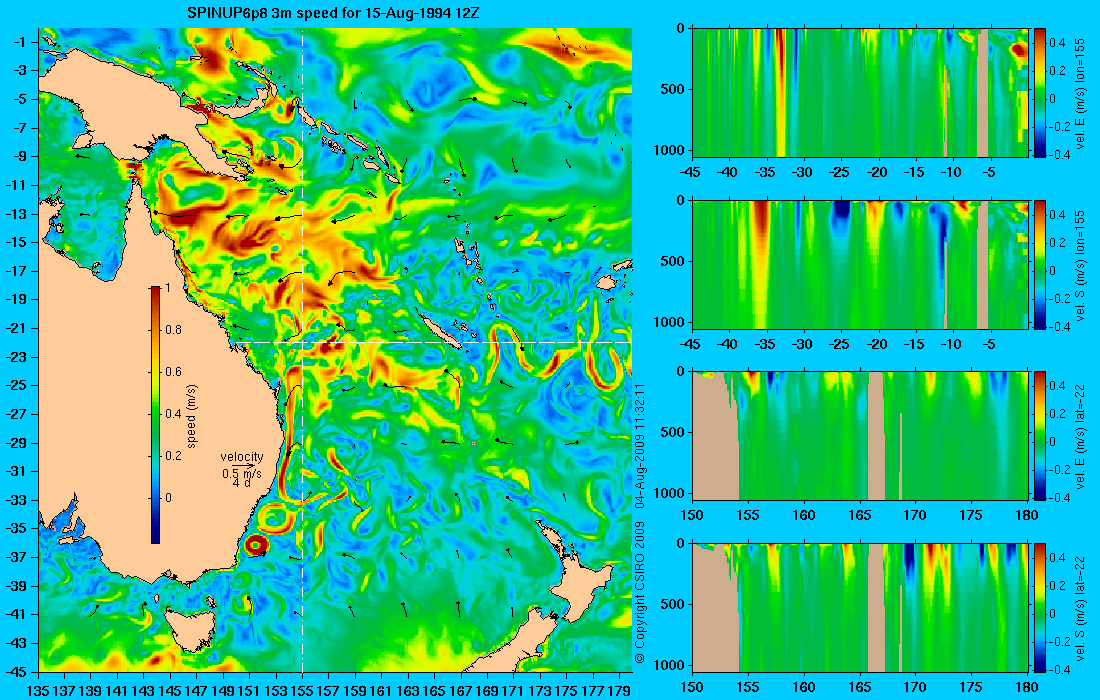Viewport: 1100px width, 700px height.
Task: Click "-45" on the main map latitude axis
Action: (x=17, y=671)
